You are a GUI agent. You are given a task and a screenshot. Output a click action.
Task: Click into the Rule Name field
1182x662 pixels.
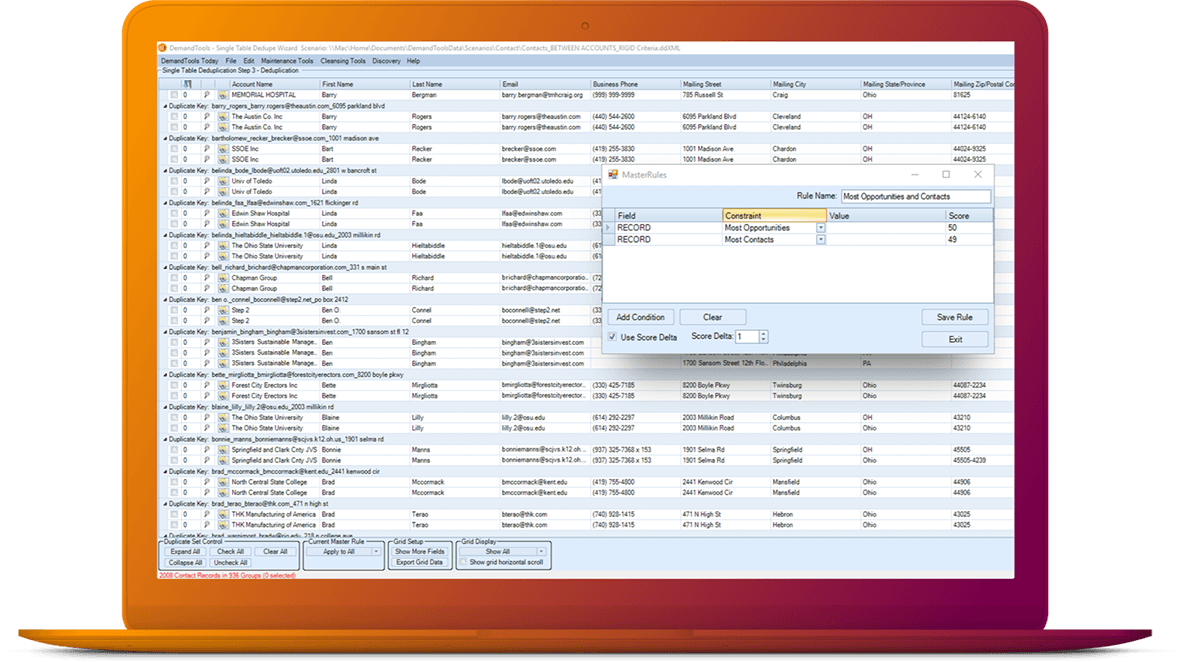(x=915, y=196)
